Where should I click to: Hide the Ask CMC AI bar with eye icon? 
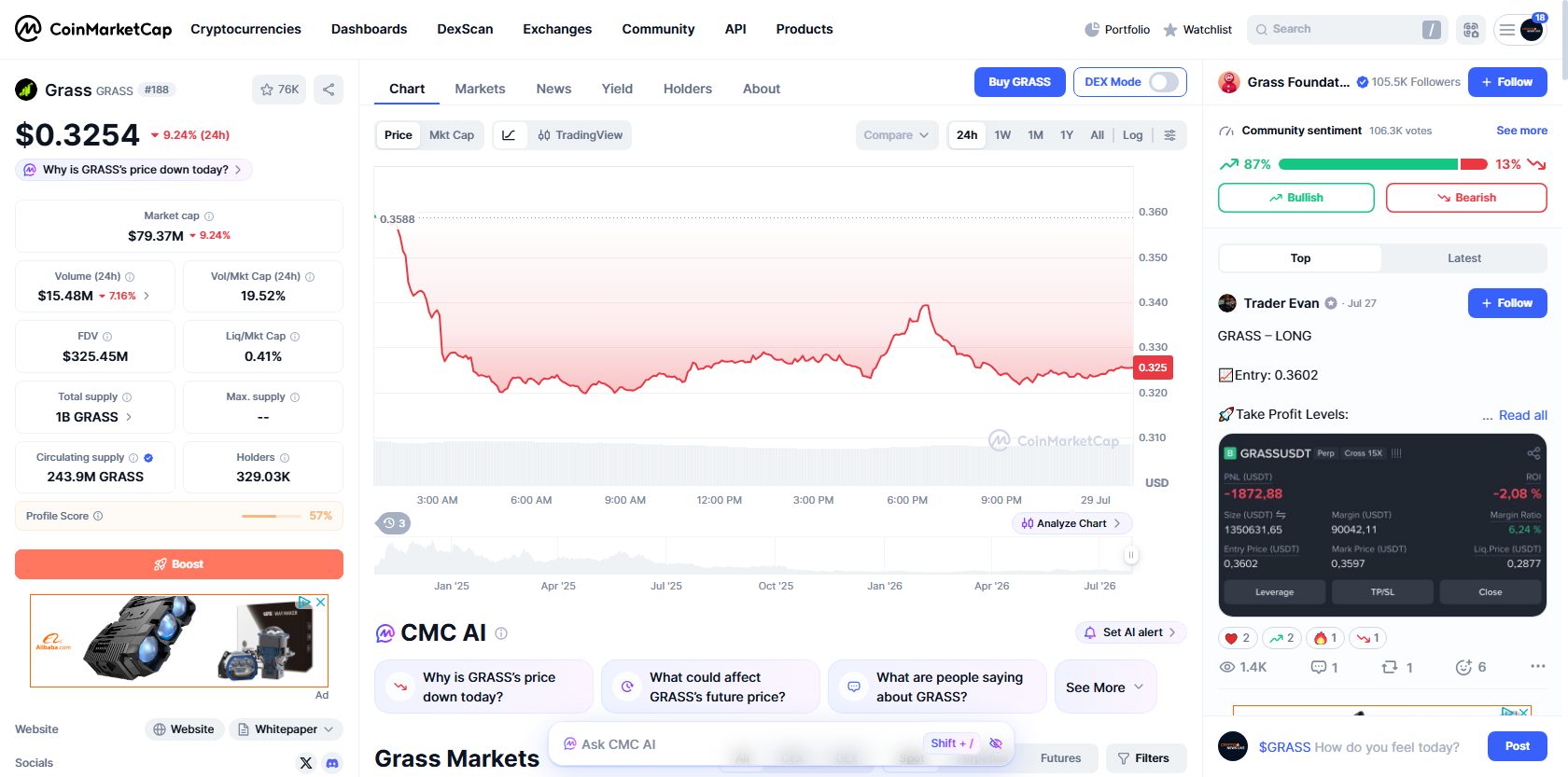pos(996,743)
